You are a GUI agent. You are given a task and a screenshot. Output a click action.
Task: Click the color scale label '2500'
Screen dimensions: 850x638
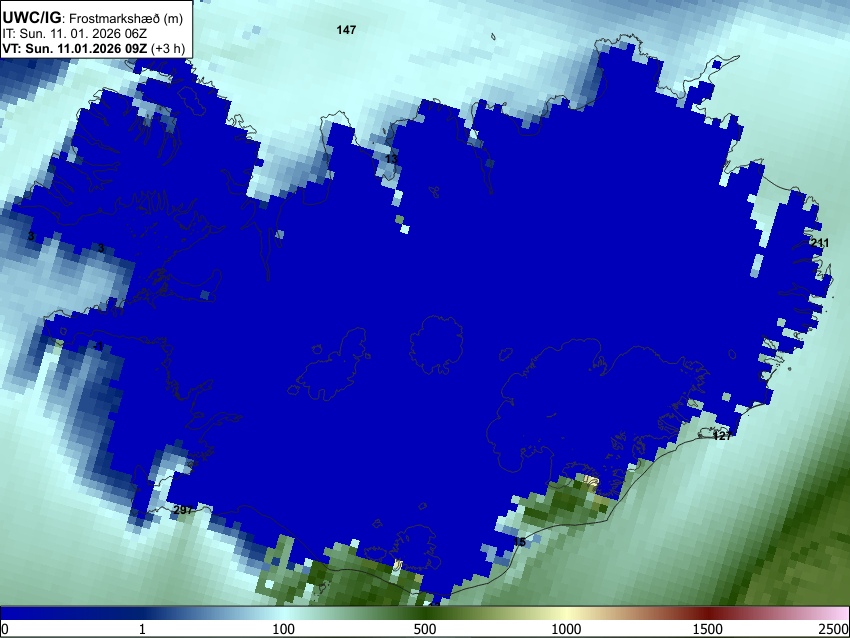pos(834,629)
